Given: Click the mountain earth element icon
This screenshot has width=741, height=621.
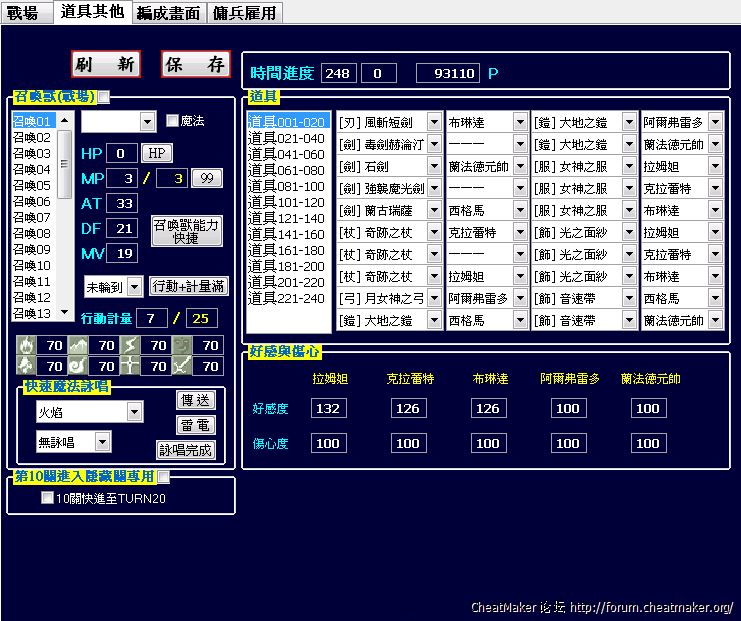Looking at the screenshot, I should coord(78,346).
